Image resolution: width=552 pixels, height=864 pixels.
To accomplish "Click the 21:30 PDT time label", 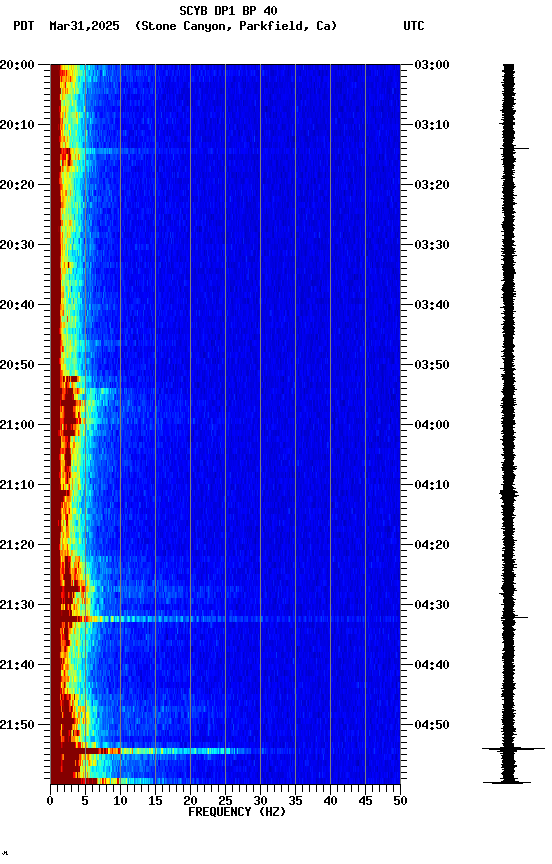I will 17,606.
